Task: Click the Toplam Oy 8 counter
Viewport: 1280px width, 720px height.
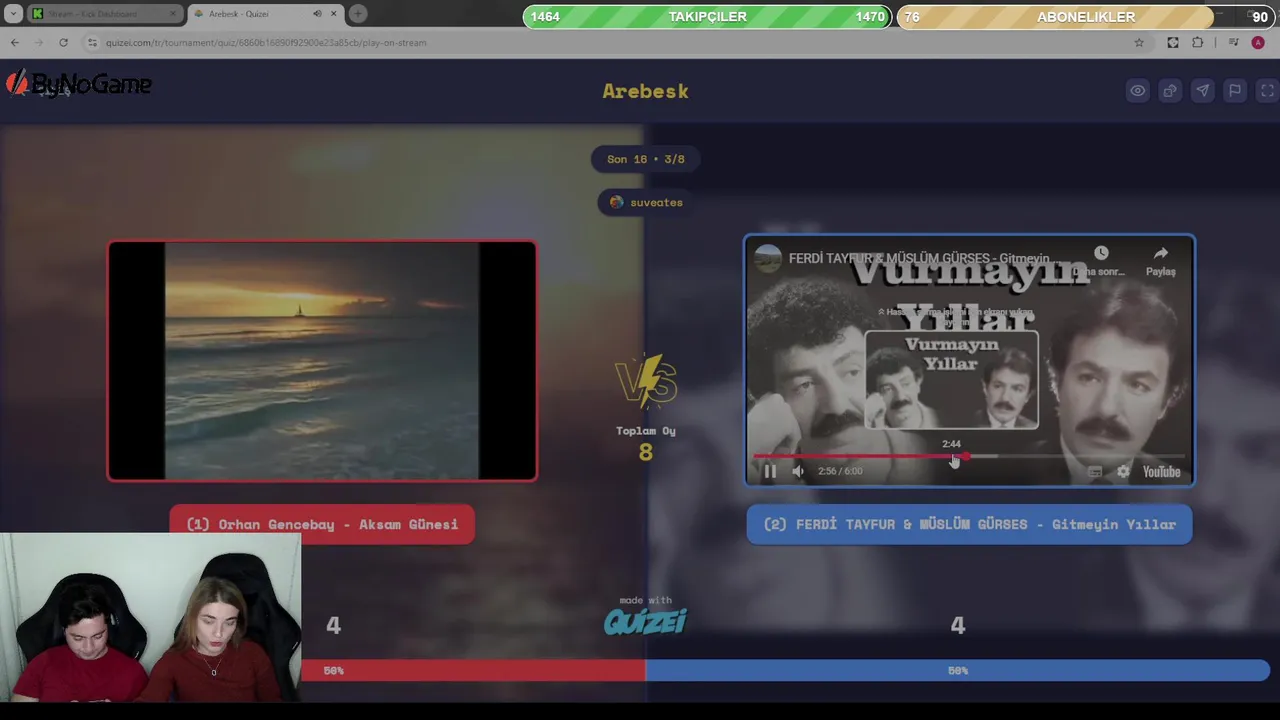Action: (646, 442)
